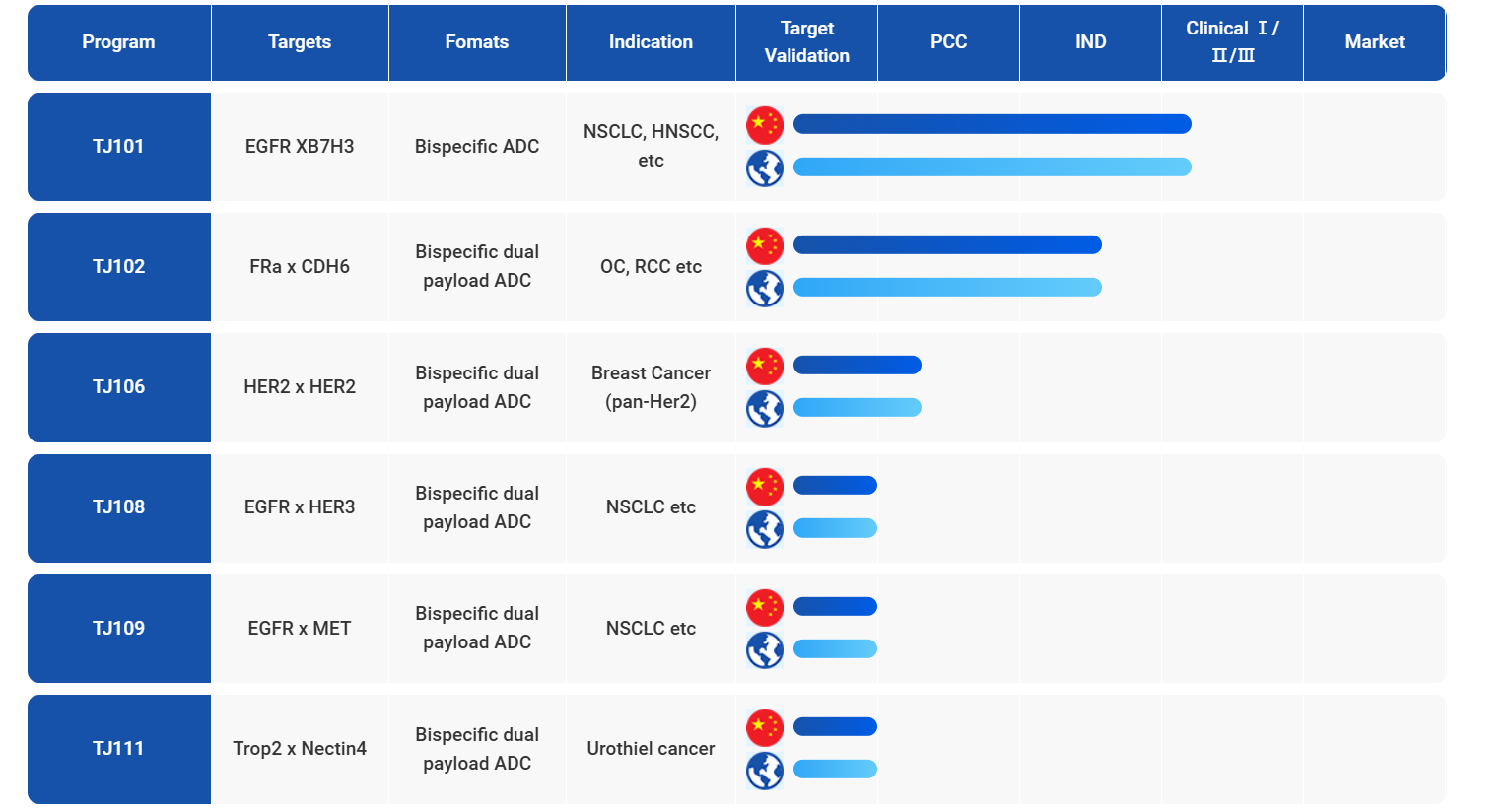Image resolution: width=1512 pixels, height=810 pixels.
Task: Select the TJ109 program cell
Action: [x=118, y=629]
